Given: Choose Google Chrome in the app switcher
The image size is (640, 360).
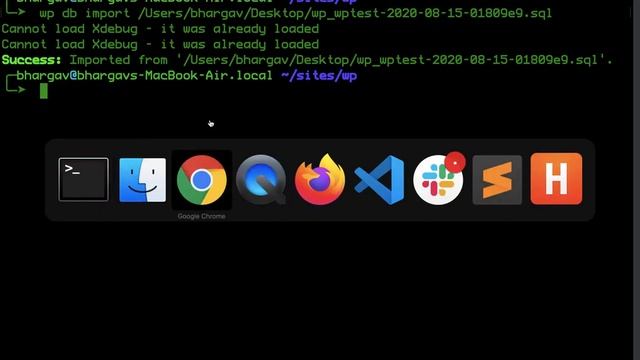Looking at the screenshot, I should tap(202, 180).
